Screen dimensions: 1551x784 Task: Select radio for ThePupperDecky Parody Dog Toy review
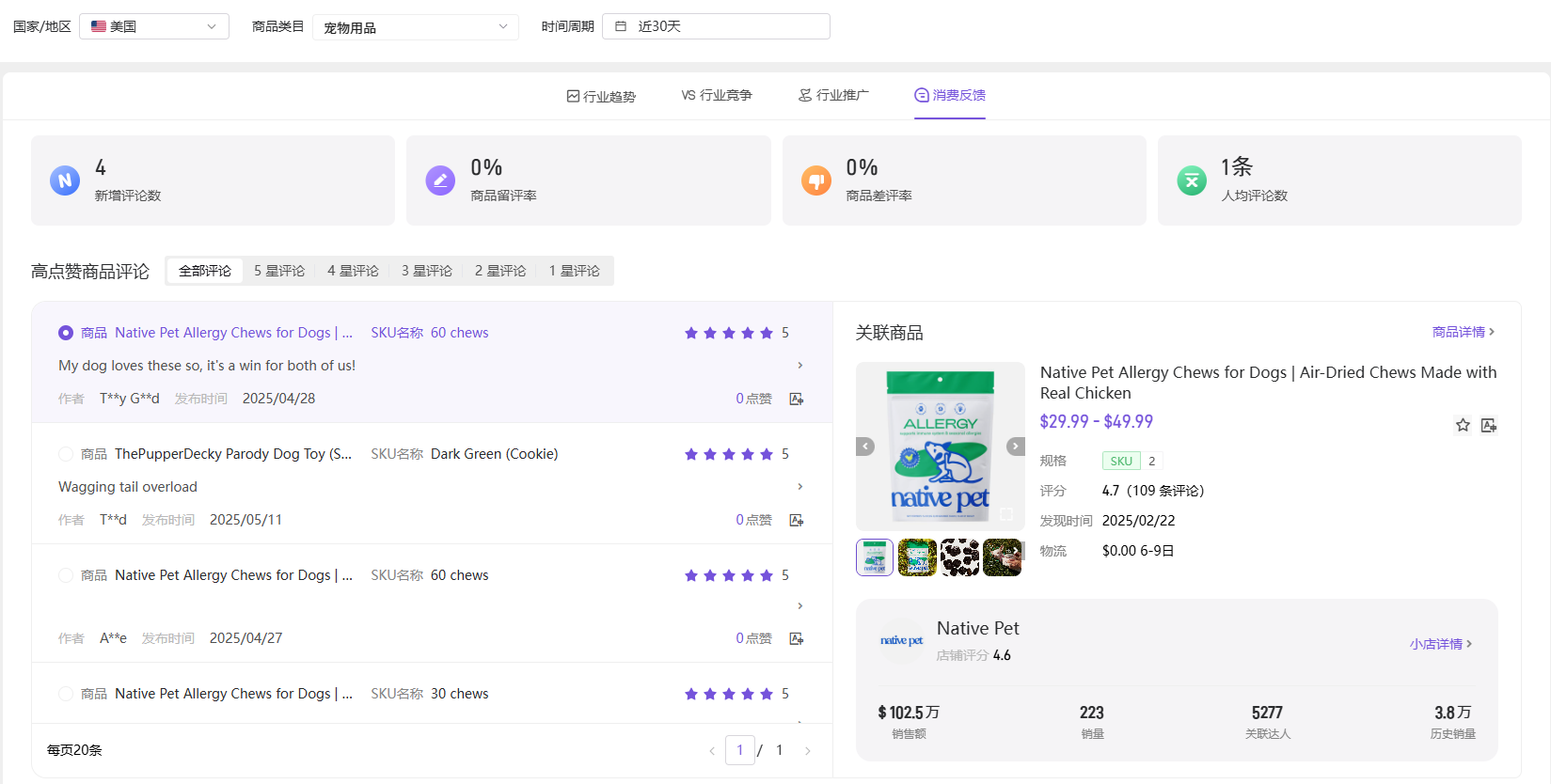[x=66, y=454]
